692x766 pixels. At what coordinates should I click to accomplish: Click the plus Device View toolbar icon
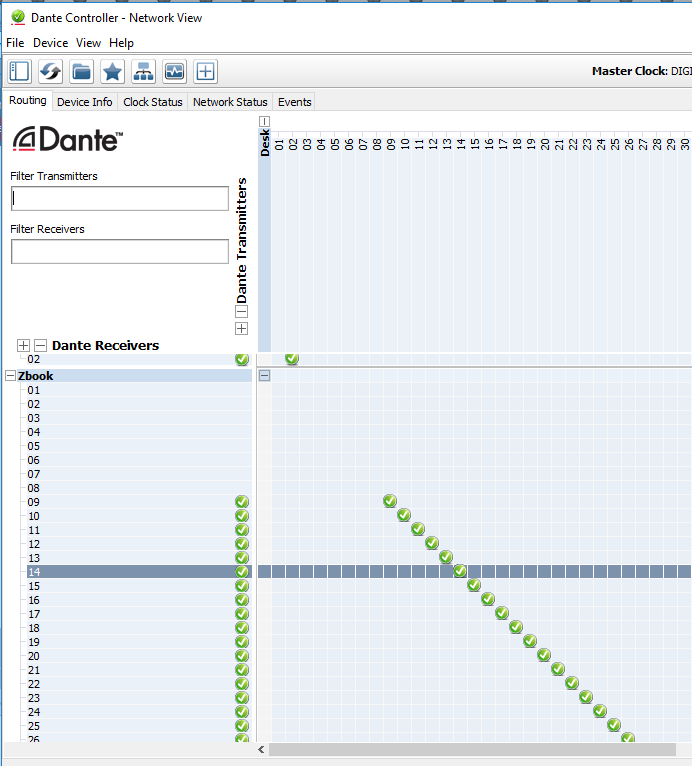[206, 72]
